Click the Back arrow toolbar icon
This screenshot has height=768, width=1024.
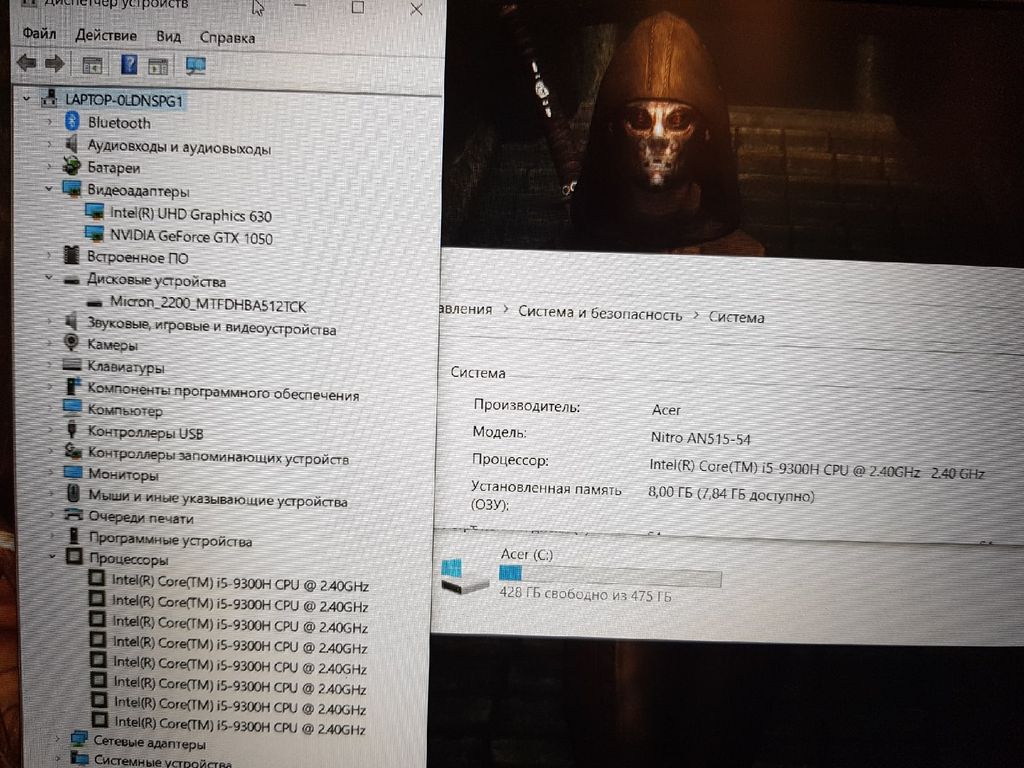click(27, 64)
